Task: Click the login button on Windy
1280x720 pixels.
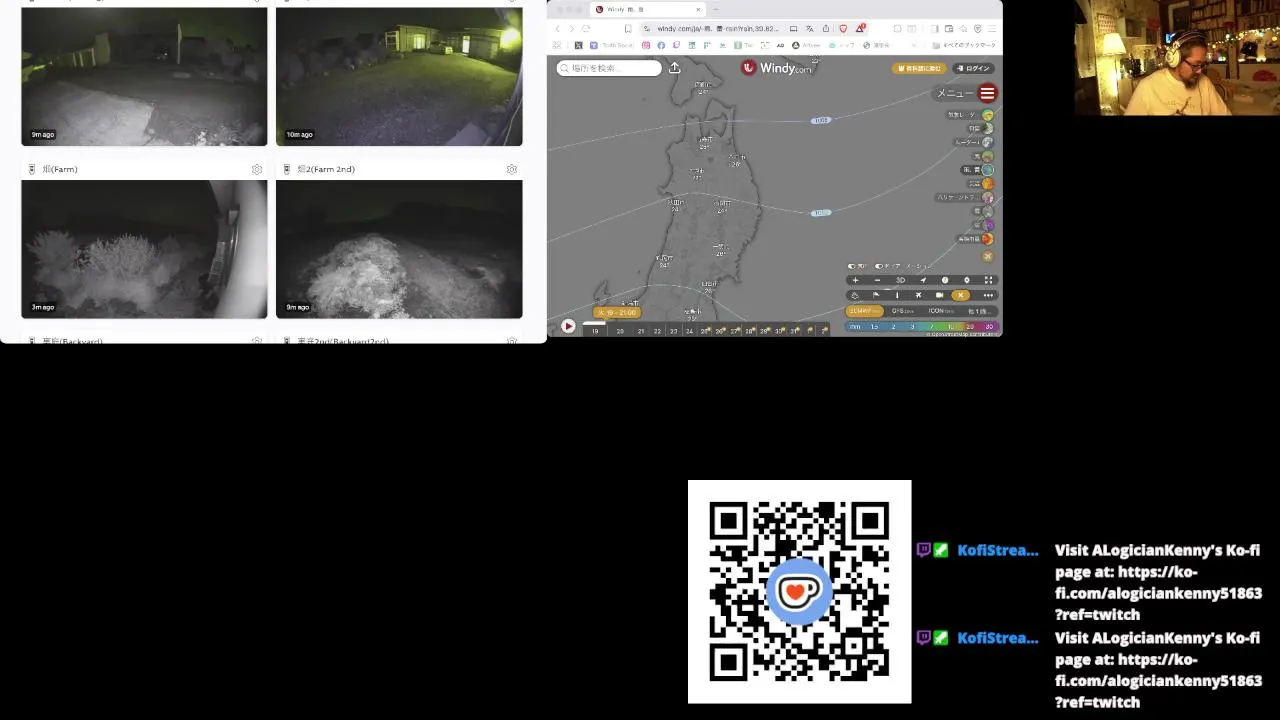Action: point(973,68)
